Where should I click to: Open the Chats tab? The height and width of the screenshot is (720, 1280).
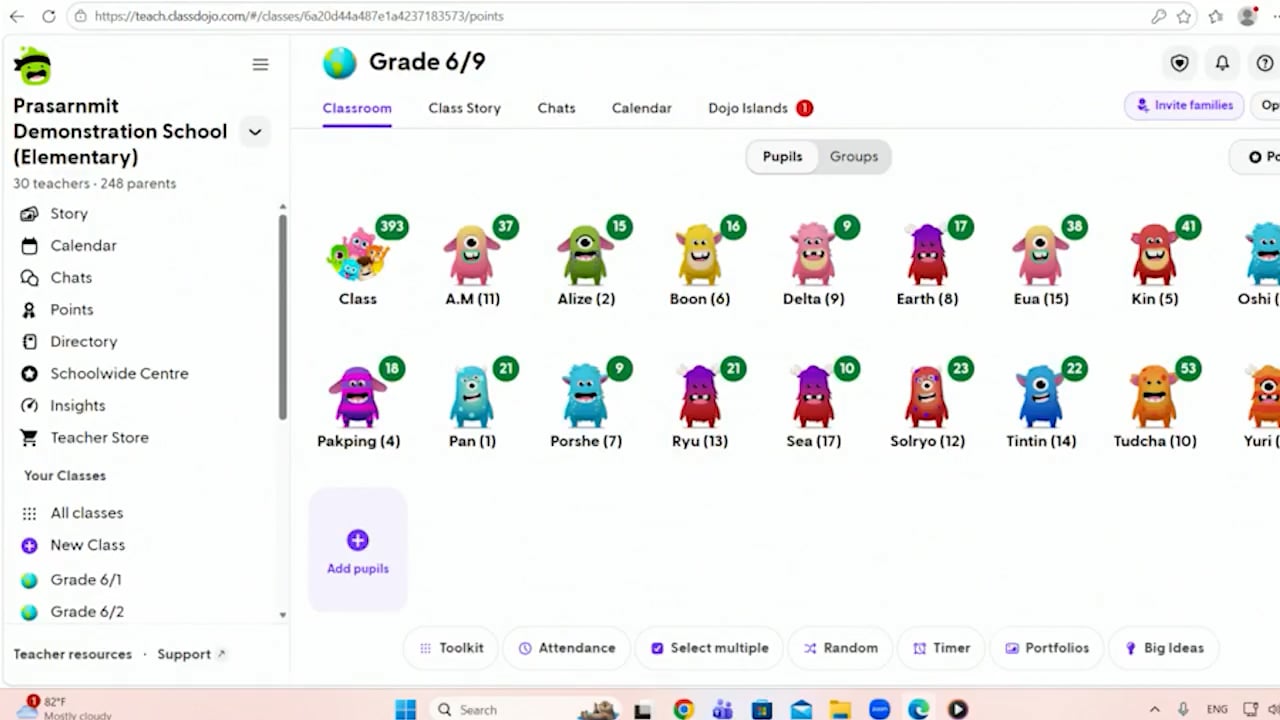556,108
